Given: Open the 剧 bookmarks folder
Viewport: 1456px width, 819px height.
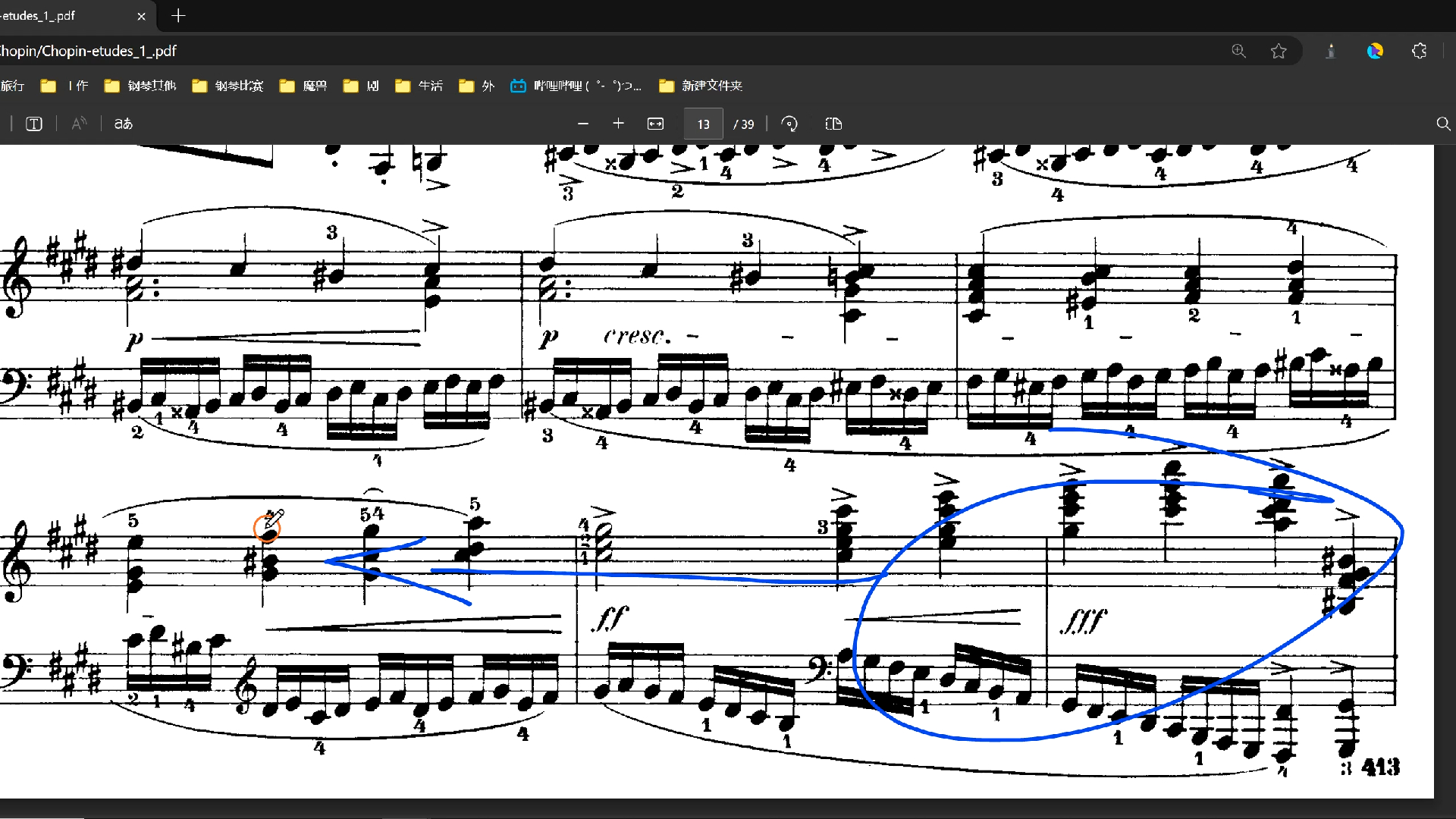Looking at the screenshot, I should [361, 86].
